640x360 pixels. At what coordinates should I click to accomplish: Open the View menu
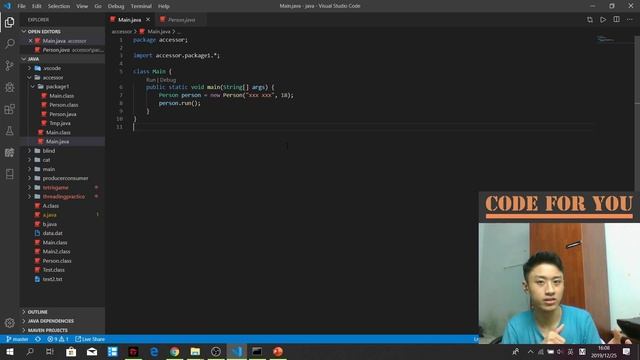coord(82,6)
